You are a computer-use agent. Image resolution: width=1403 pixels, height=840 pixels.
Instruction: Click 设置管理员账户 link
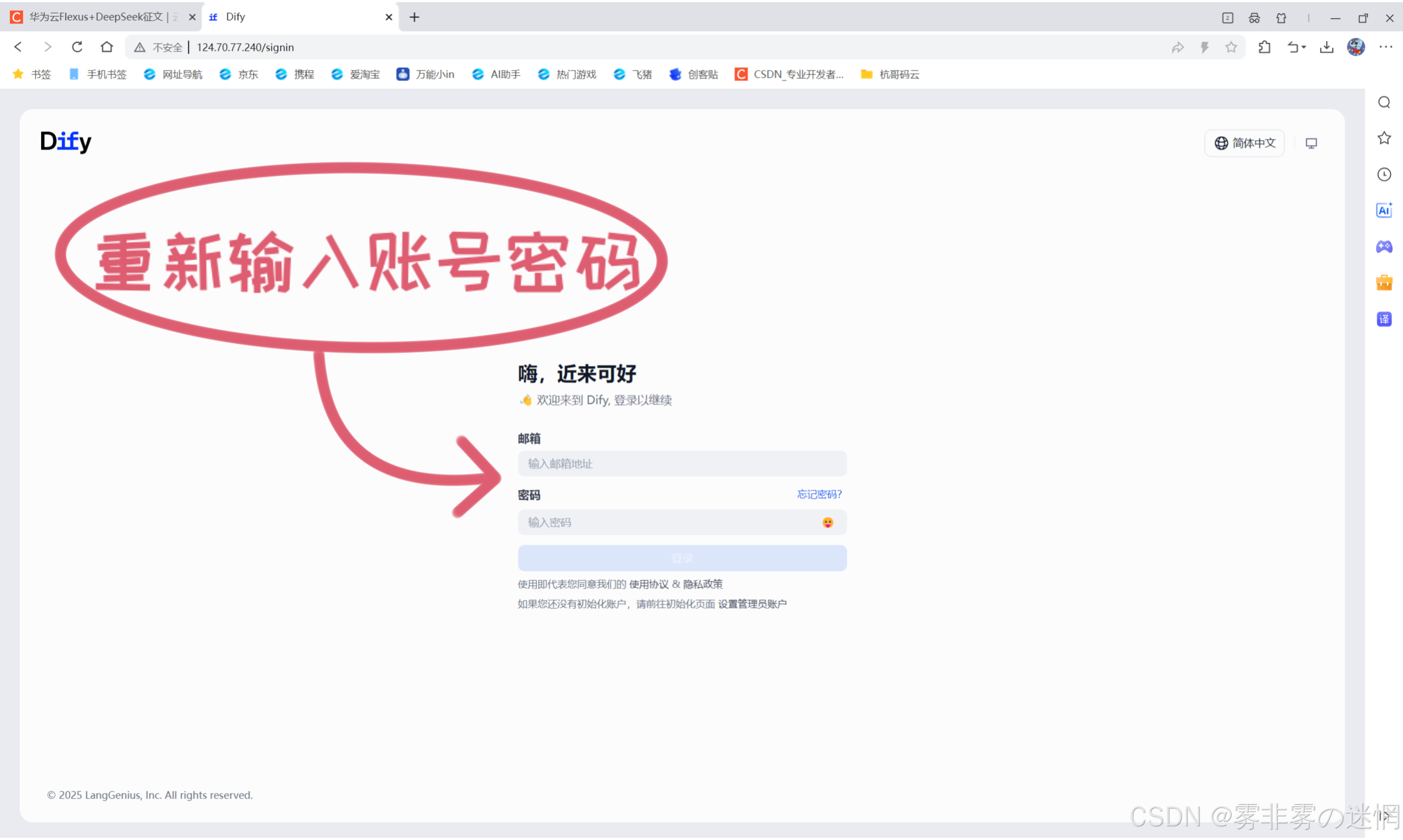coord(752,604)
